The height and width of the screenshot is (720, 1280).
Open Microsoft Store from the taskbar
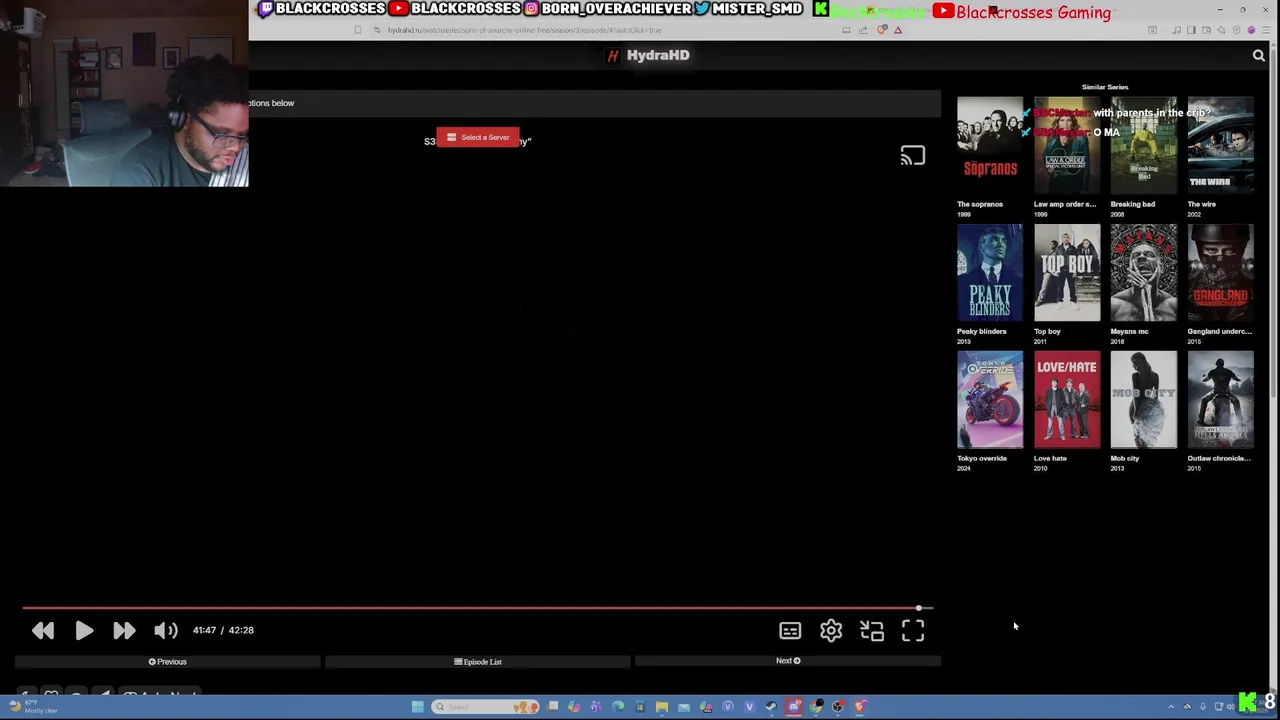coord(640,707)
